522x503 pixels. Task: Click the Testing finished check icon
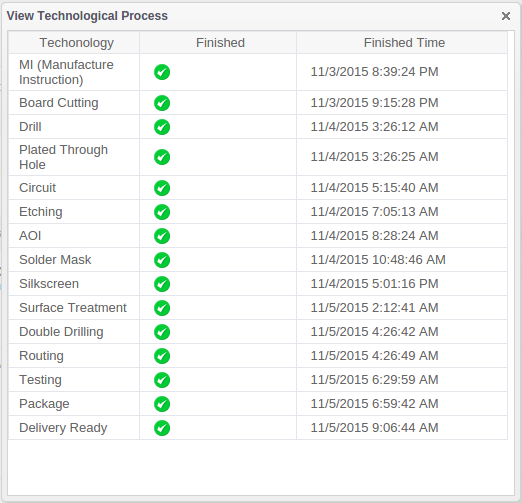162,380
